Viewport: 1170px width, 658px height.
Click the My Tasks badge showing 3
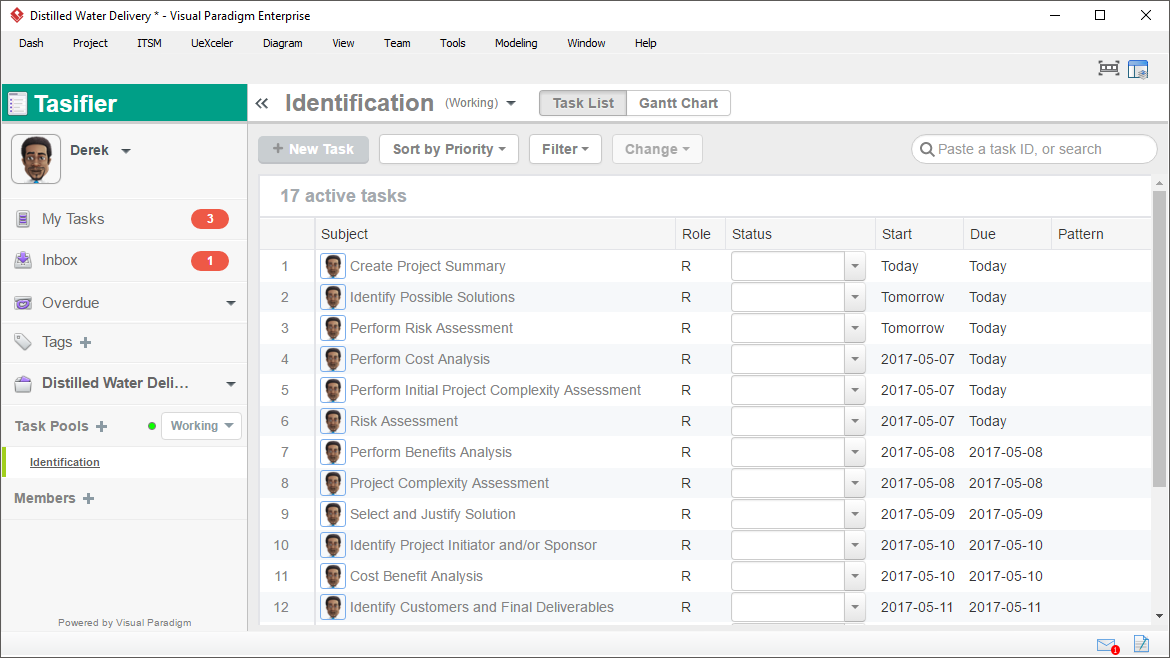point(210,219)
